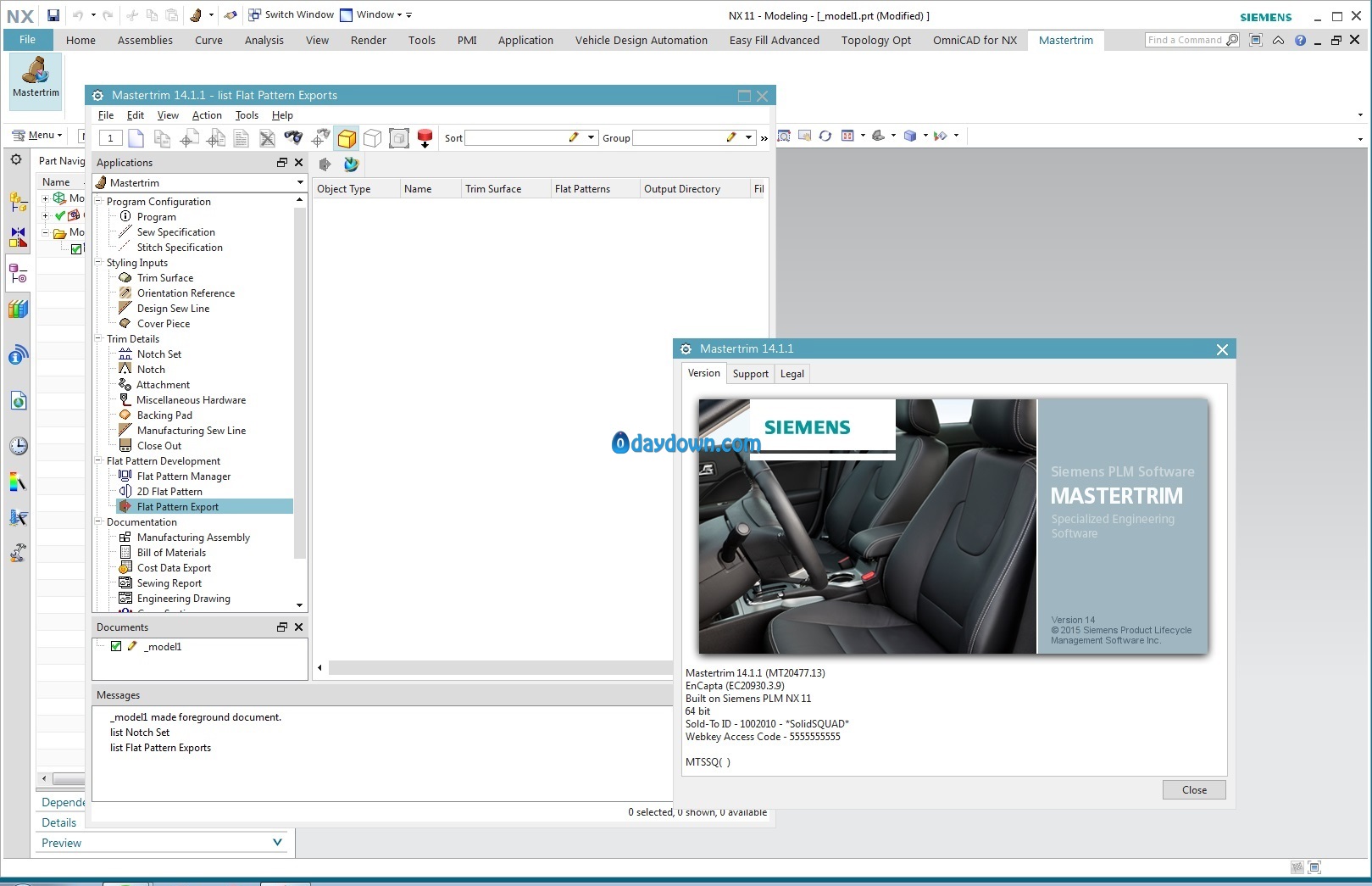Open the NX Menu button
1372x886 pixels.
coord(38,136)
